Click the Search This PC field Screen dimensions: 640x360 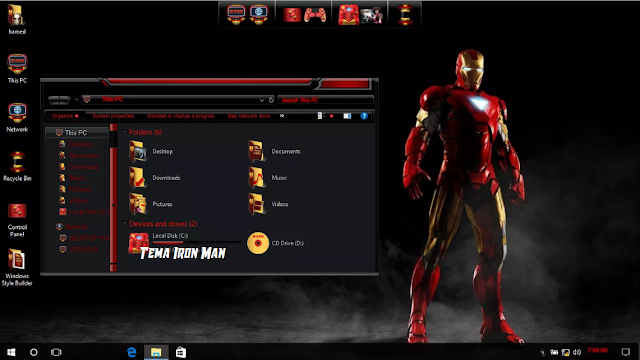[x=325, y=100]
